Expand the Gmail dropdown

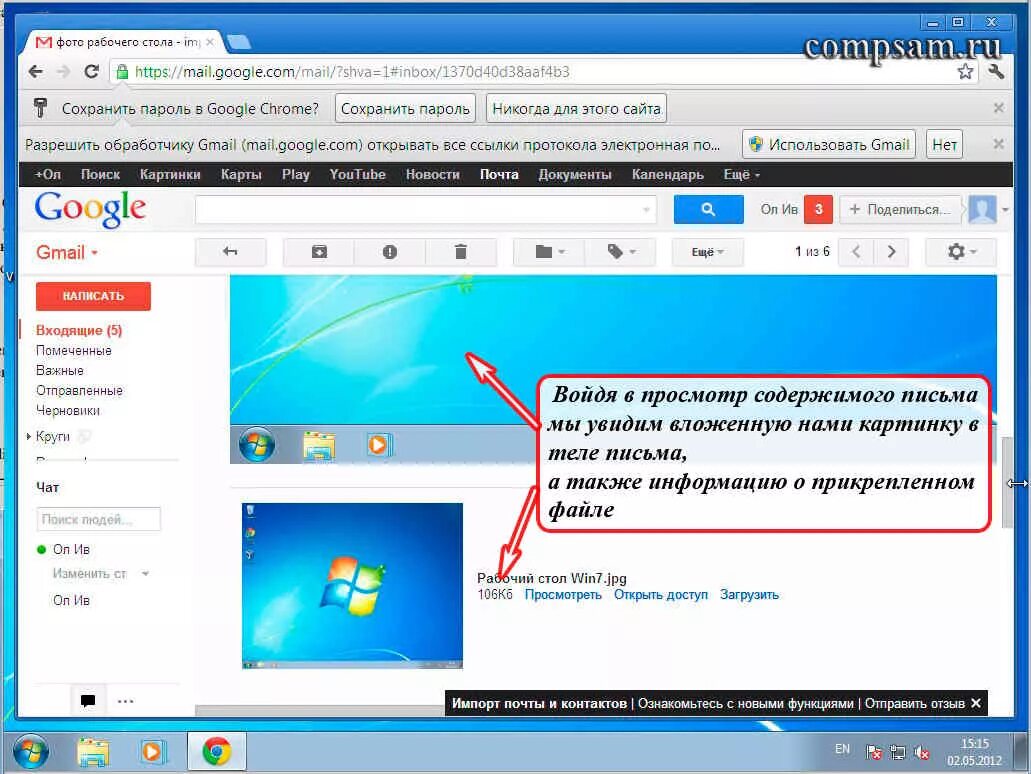coord(66,253)
